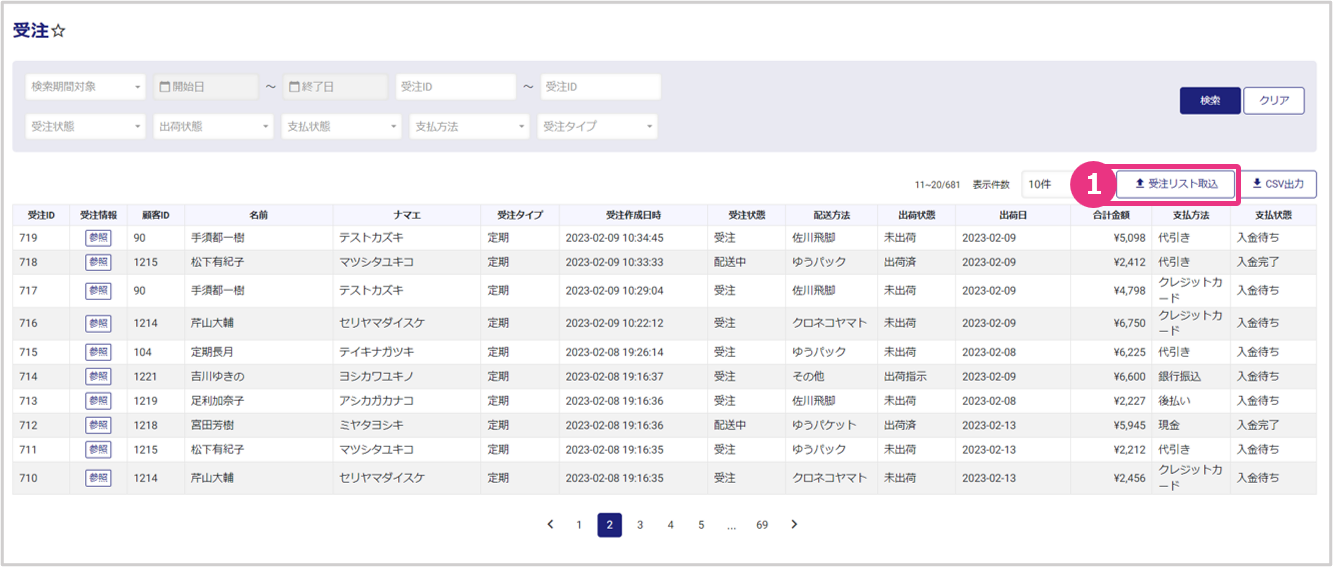Viewport: 1333px width, 567px height.
Task: Export data with CSV出力 button
Action: click(x=1278, y=184)
